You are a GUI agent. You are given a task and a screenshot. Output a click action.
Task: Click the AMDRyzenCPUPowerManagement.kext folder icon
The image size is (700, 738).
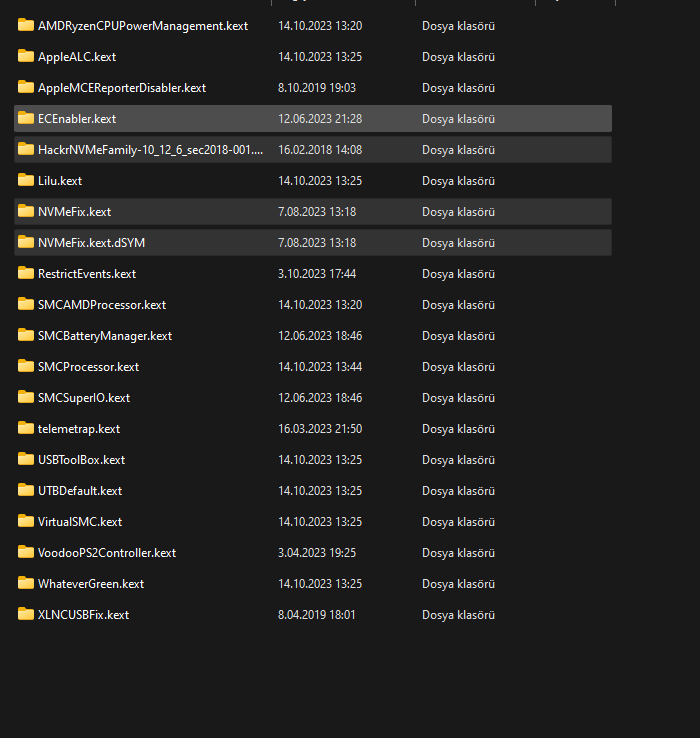pos(26,25)
